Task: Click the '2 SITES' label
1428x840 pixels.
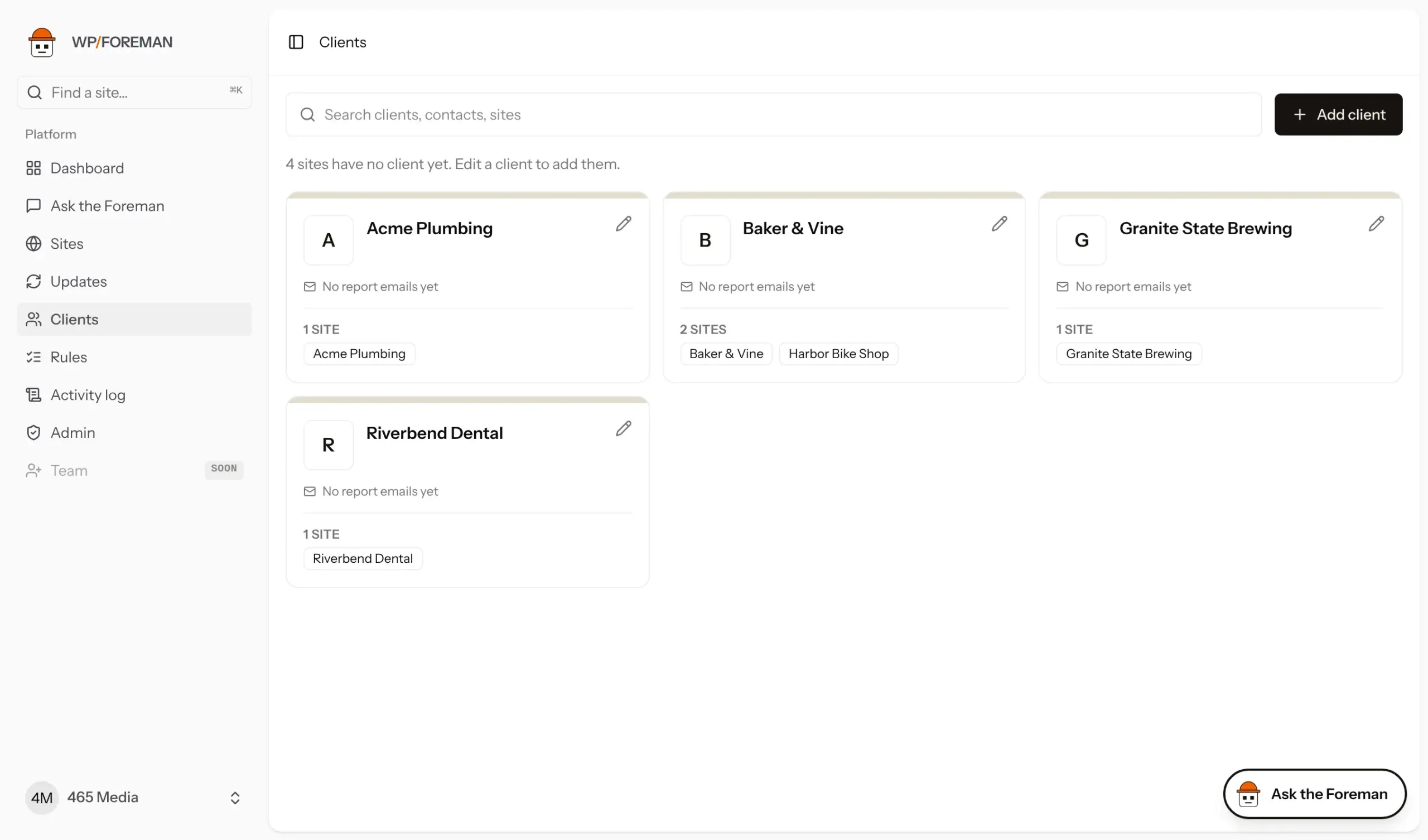Action: click(703, 329)
